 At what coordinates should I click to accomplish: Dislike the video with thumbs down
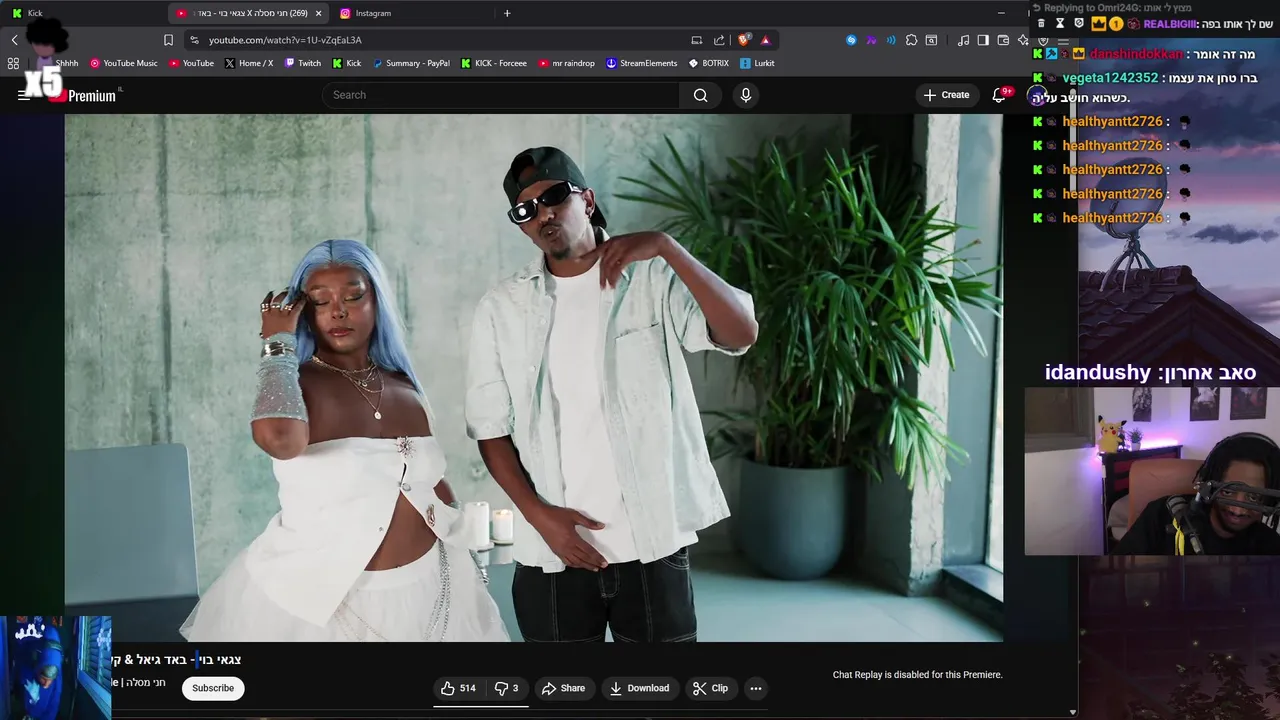(x=507, y=688)
